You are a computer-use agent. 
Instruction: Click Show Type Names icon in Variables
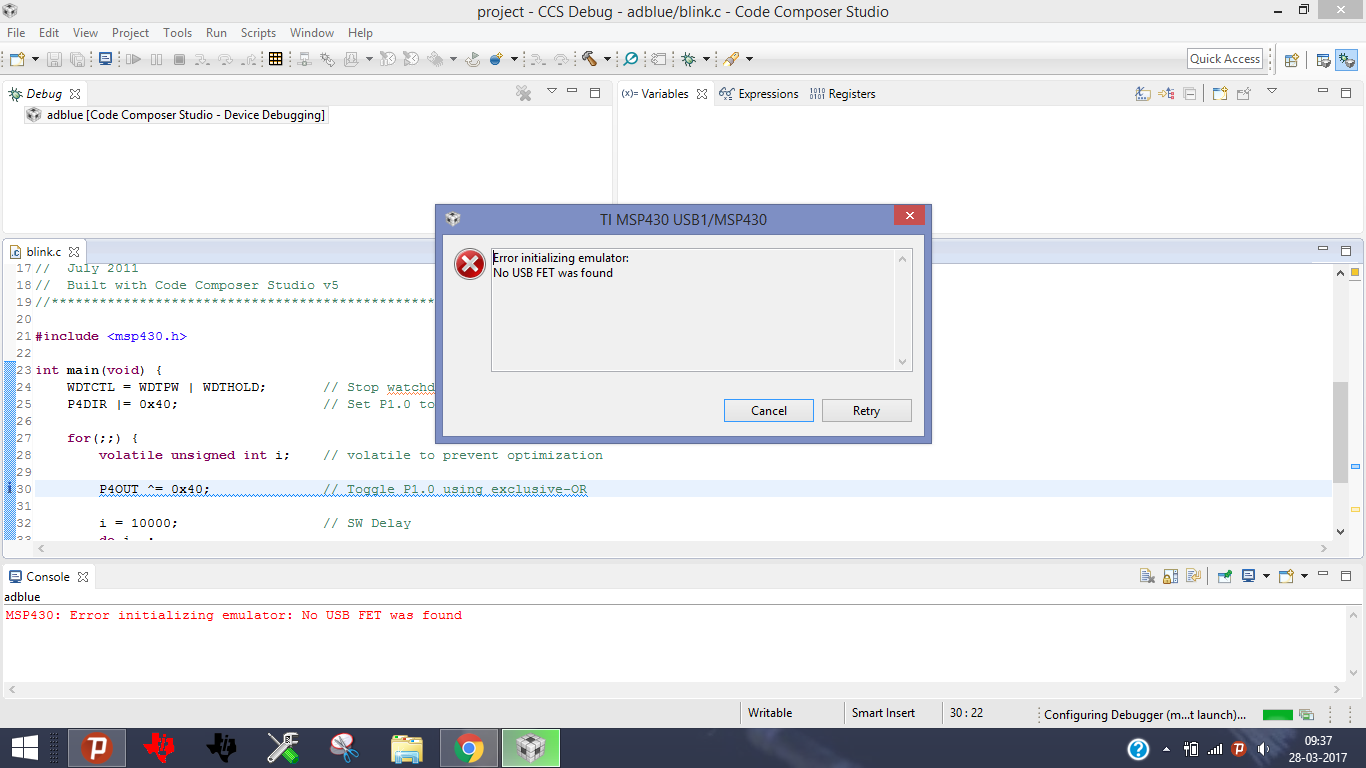pyautogui.click(x=1143, y=93)
